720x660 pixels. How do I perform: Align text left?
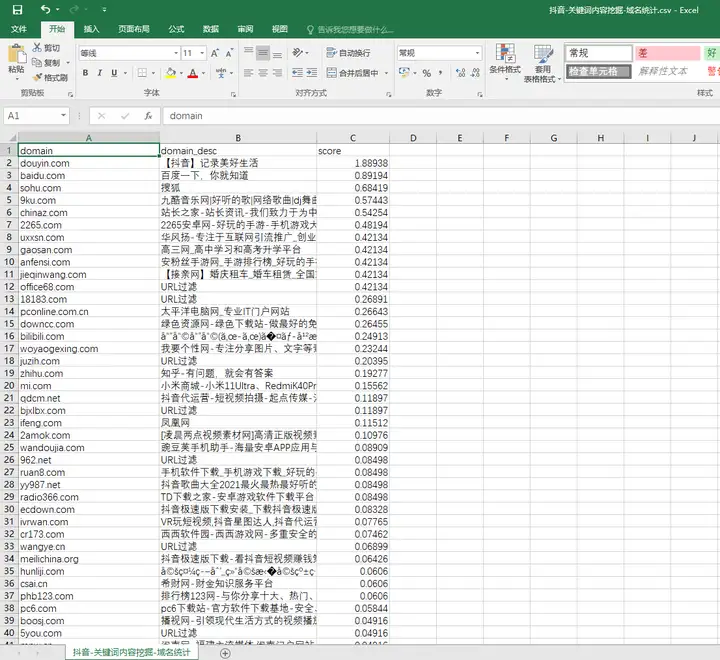248,73
